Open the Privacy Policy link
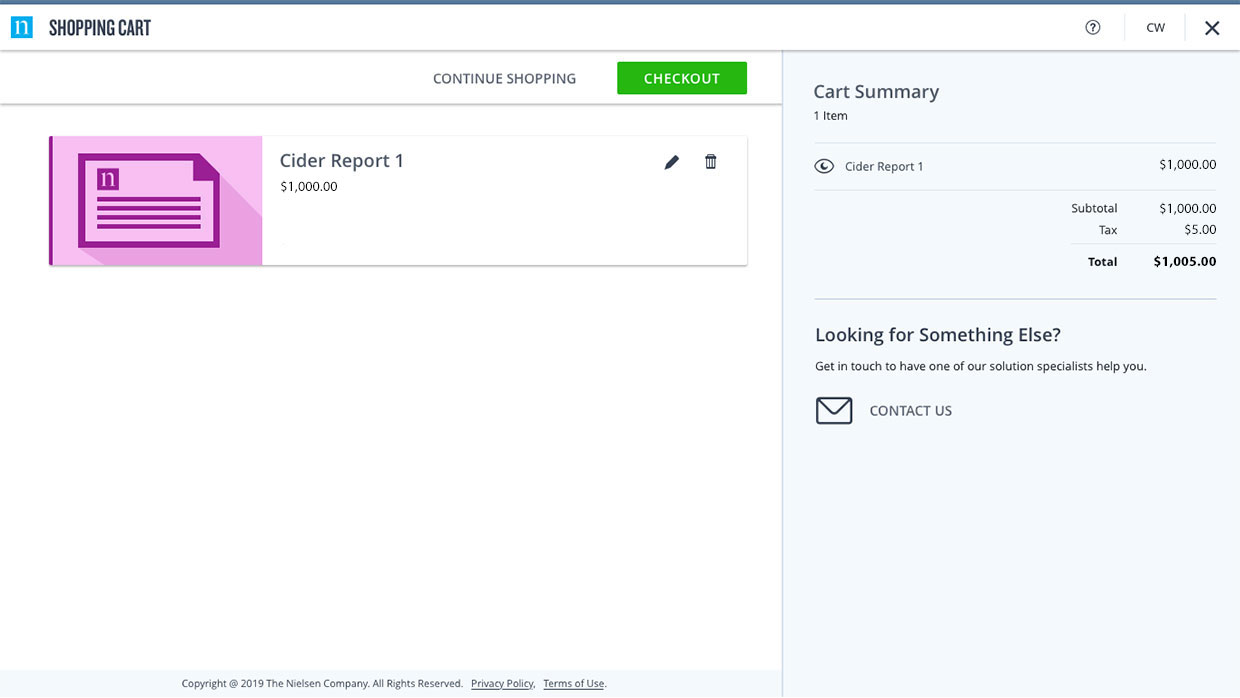1240x698 pixels. 502,684
